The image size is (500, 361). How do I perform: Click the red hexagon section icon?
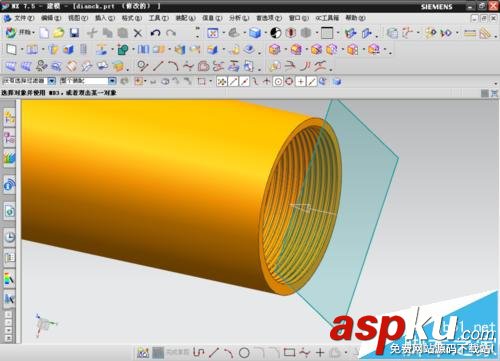coord(291,33)
